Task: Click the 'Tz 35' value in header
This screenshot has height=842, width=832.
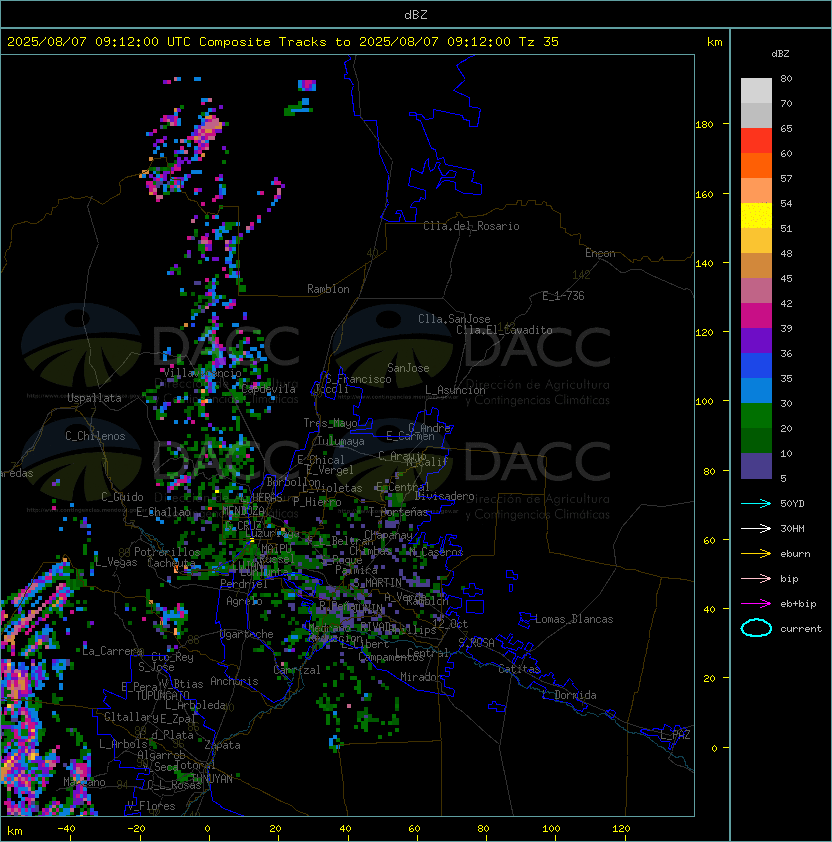Action: tap(539, 42)
